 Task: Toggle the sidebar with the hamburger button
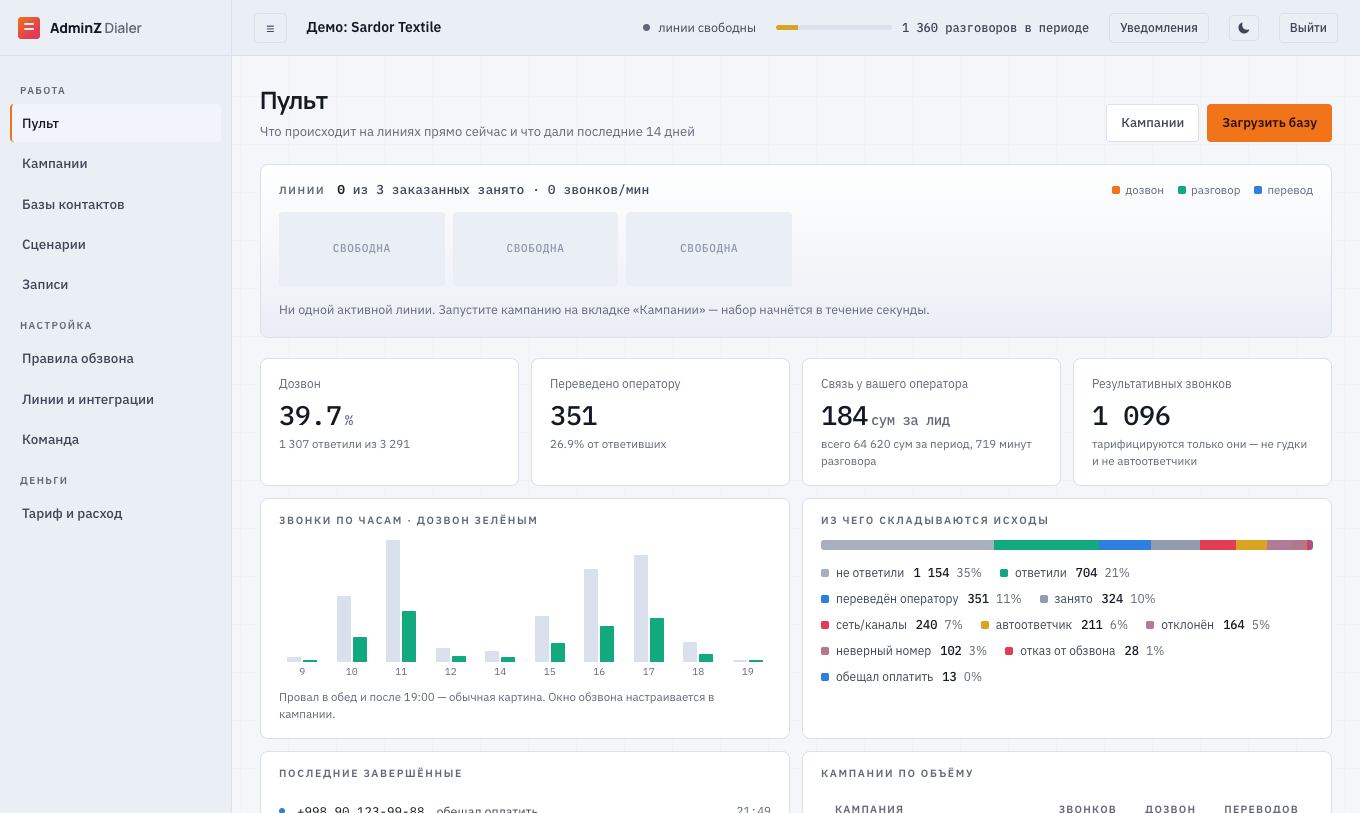tap(270, 28)
